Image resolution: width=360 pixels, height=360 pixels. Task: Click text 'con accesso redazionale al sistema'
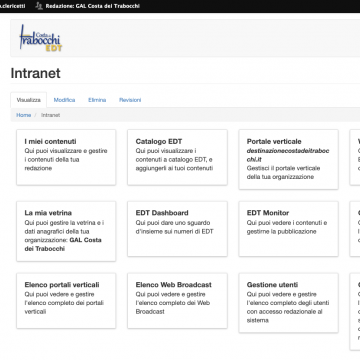click(285, 316)
